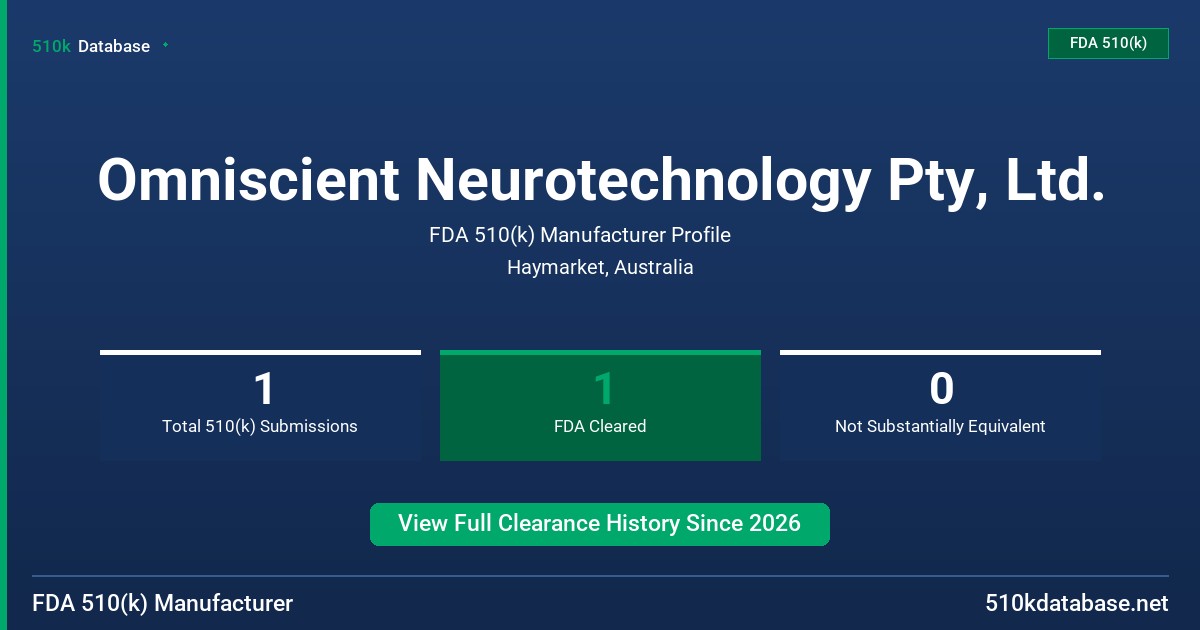Open View Full Clearance History Since 2026
Screen dimensions: 1200x630
click(600, 524)
